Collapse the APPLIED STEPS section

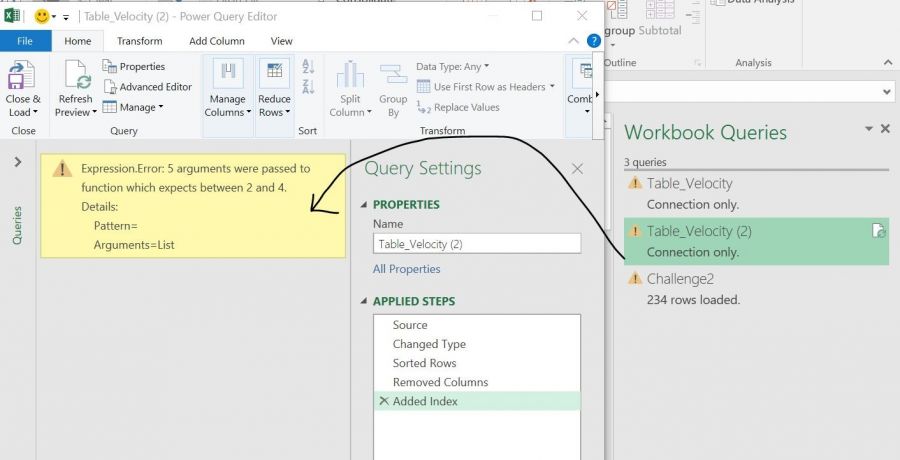pyautogui.click(x=363, y=301)
